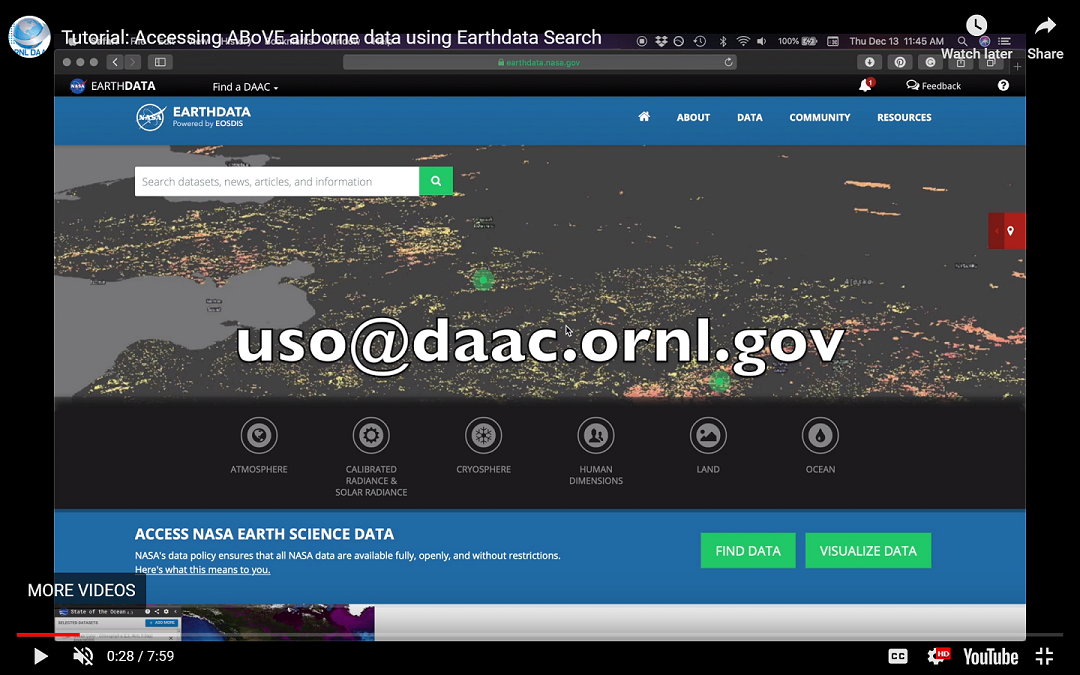1080x675 pixels.
Task: Focus the Search datasets input field
Action: point(277,181)
